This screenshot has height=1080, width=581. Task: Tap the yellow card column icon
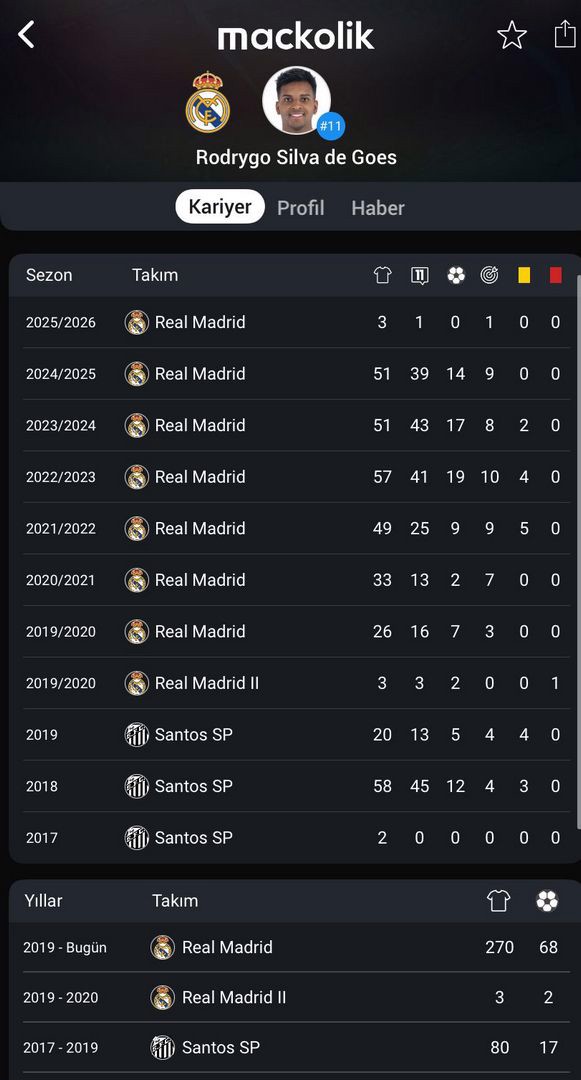[x=524, y=275]
